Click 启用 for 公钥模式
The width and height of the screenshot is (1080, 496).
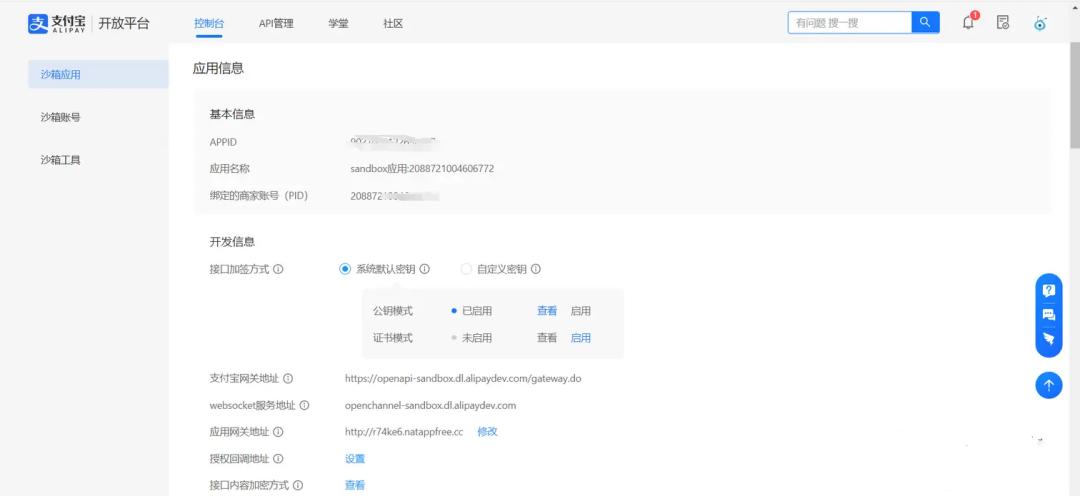click(581, 311)
